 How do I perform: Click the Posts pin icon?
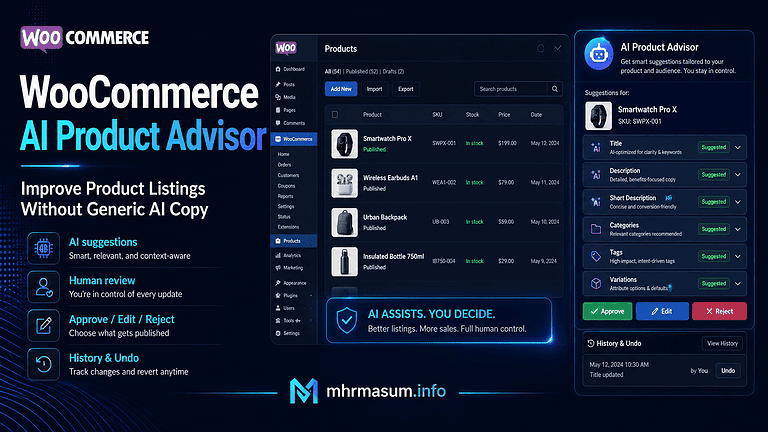click(278, 84)
